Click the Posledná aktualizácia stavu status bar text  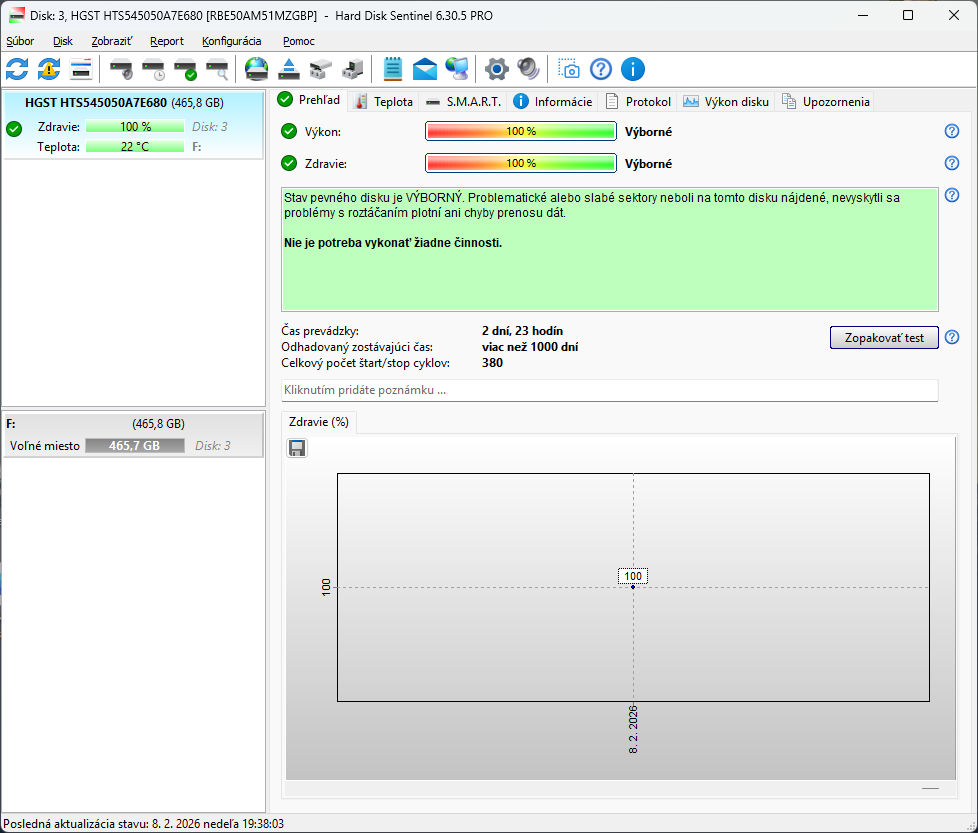143,824
